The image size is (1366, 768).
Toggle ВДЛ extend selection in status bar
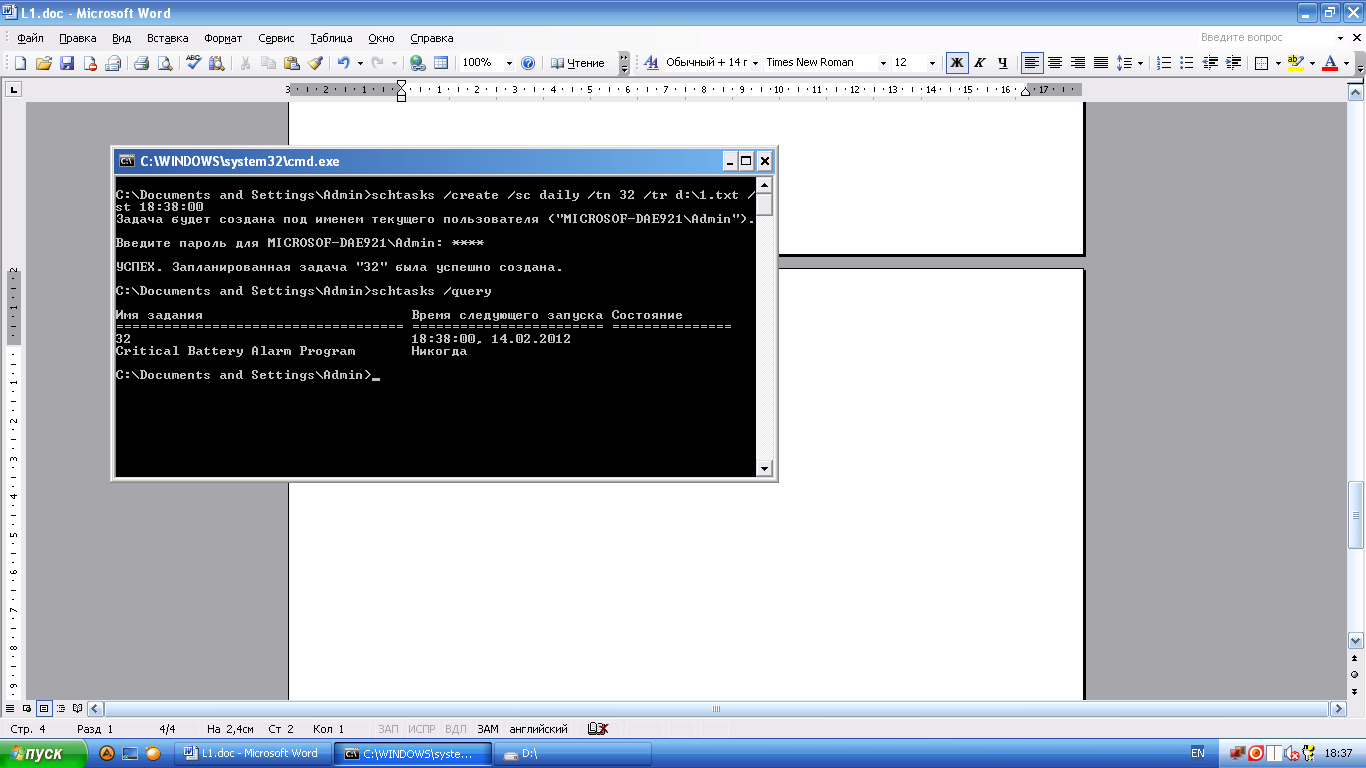pyautogui.click(x=455, y=729)
